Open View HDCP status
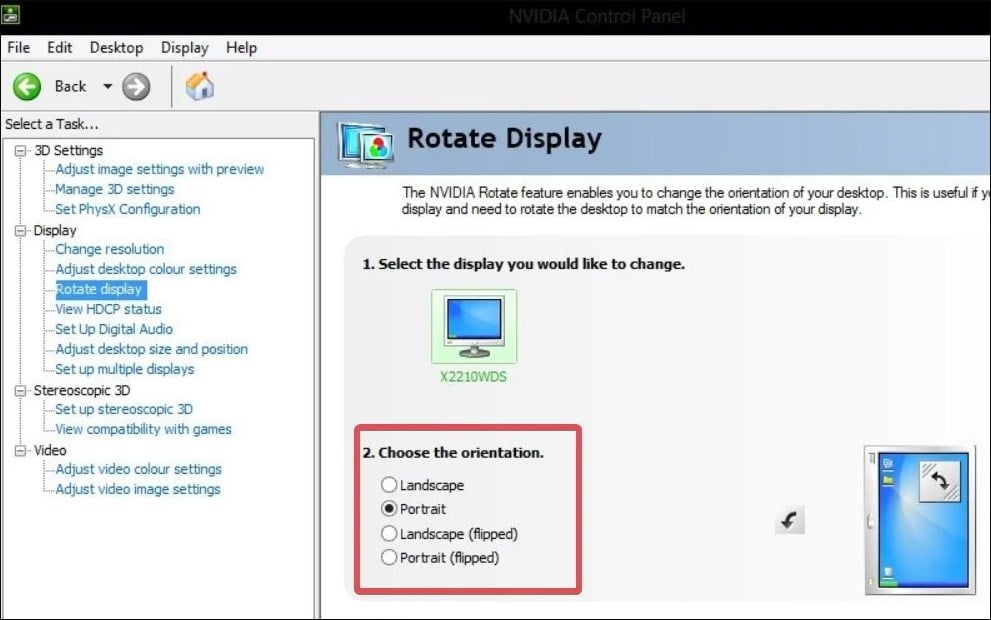 pyautogui.click(x=108, y=309)
